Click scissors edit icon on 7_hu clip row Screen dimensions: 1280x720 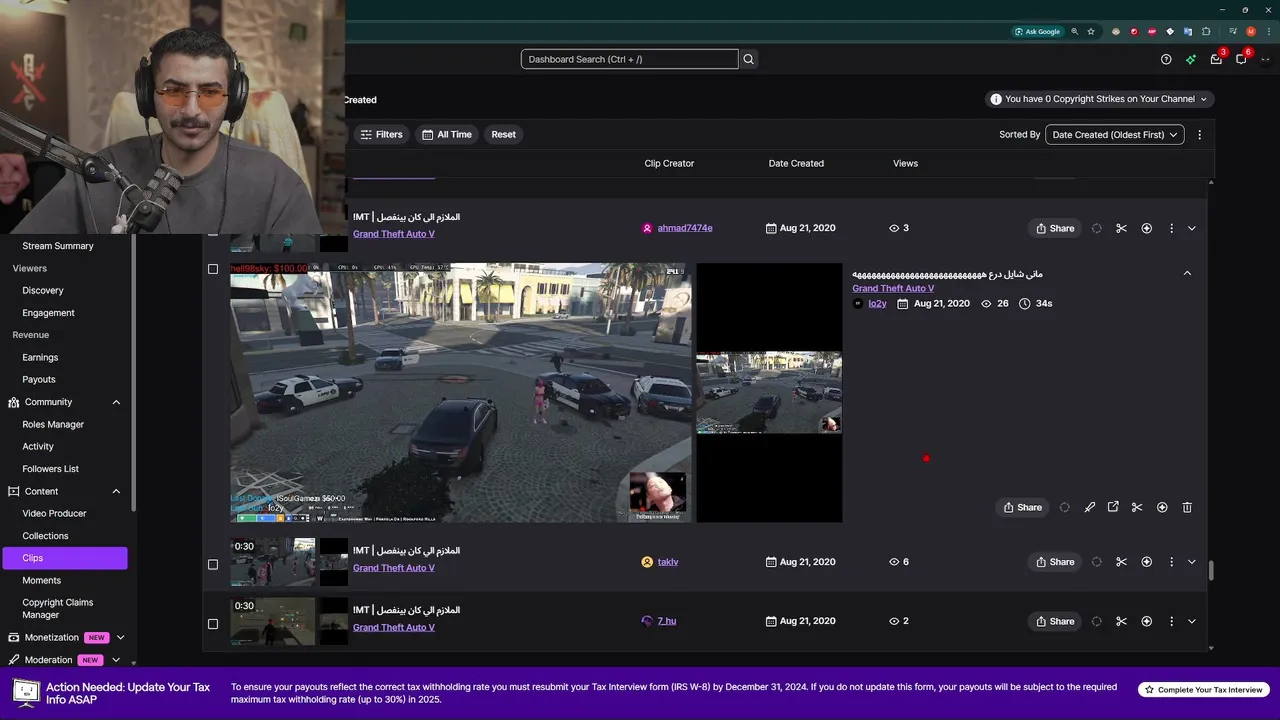point(1121,621)
